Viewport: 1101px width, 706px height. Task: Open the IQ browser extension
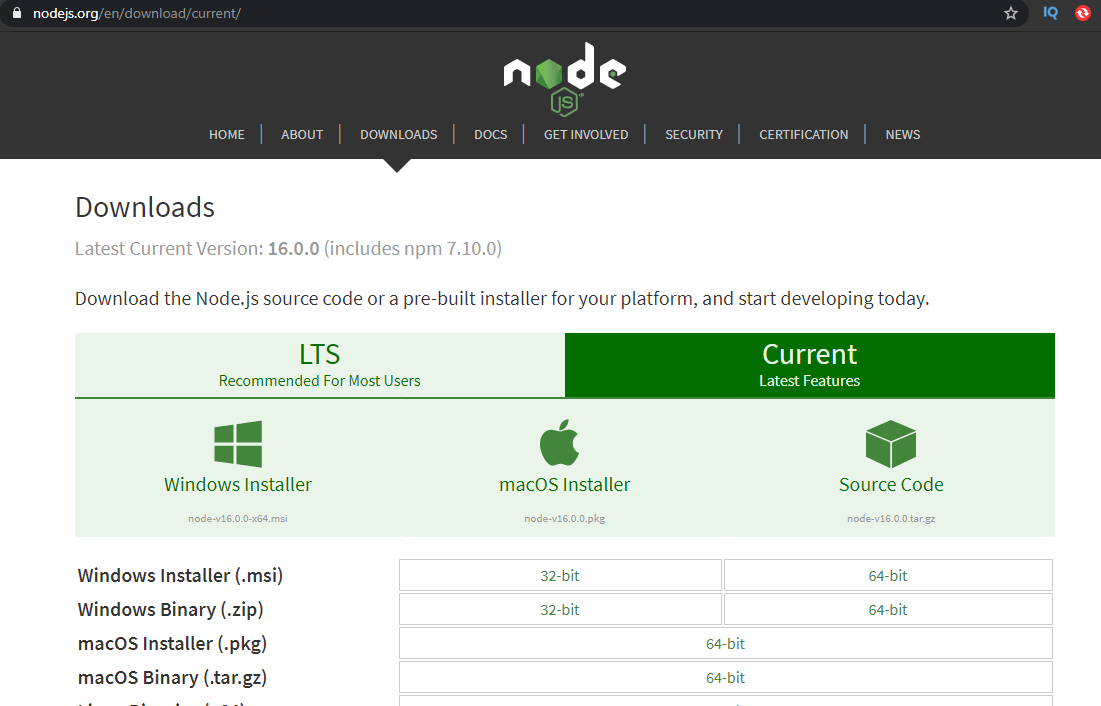(x=1050, y=13)
